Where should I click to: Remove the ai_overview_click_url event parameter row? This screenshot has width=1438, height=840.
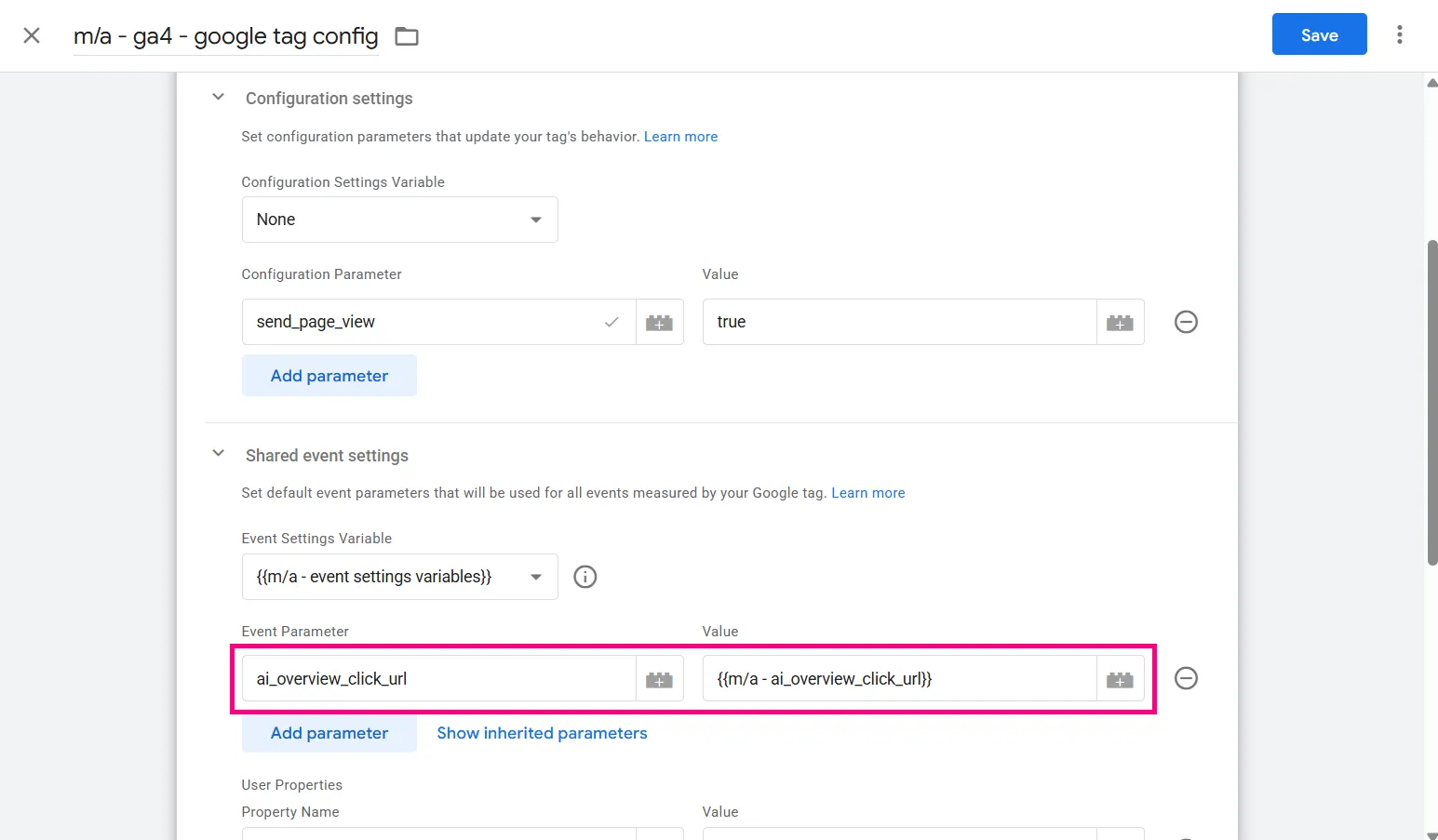click(1186, 678)
